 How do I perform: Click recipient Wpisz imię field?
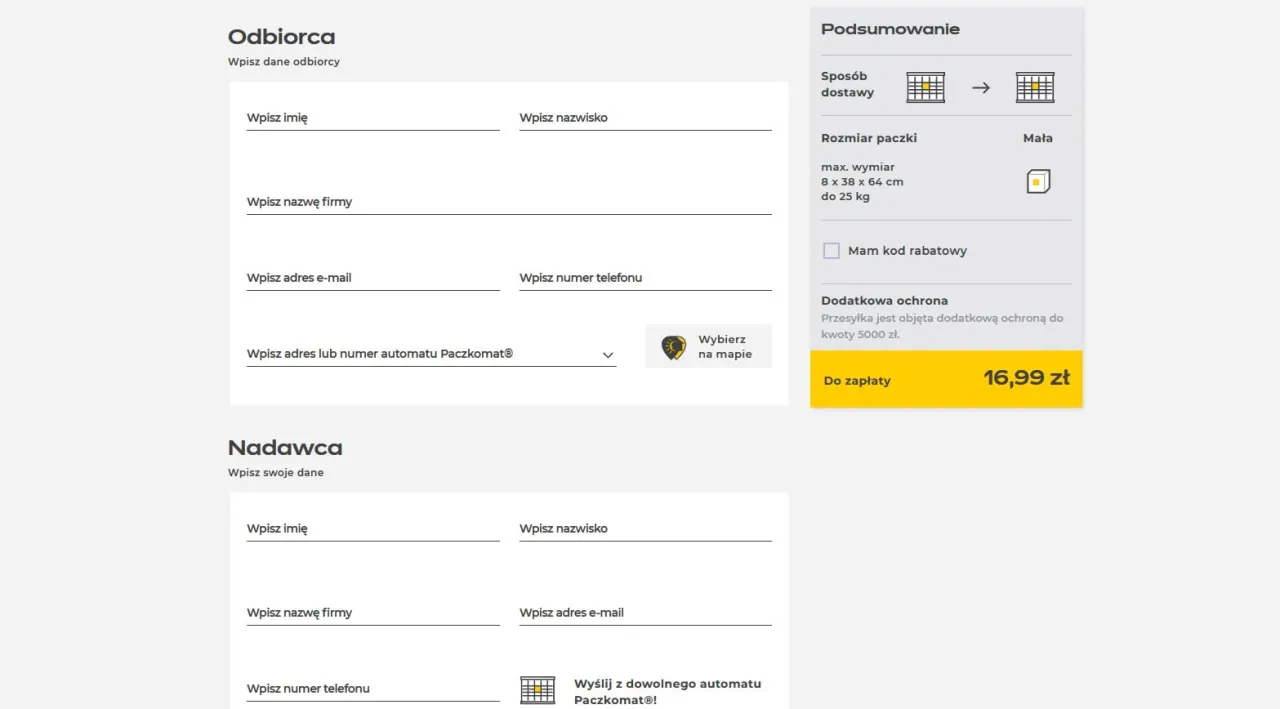[x=372, y=118]
